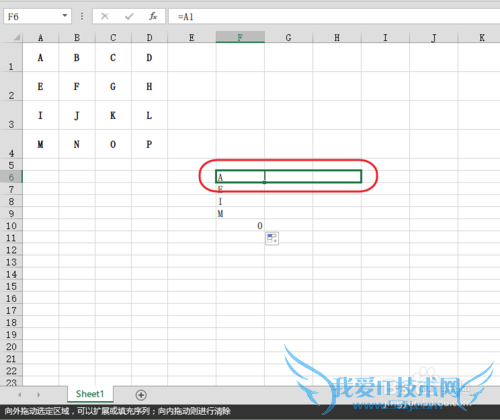Click cell F8 showing I
The height and width of the screenshot is (420, 500).
(240, 201)
